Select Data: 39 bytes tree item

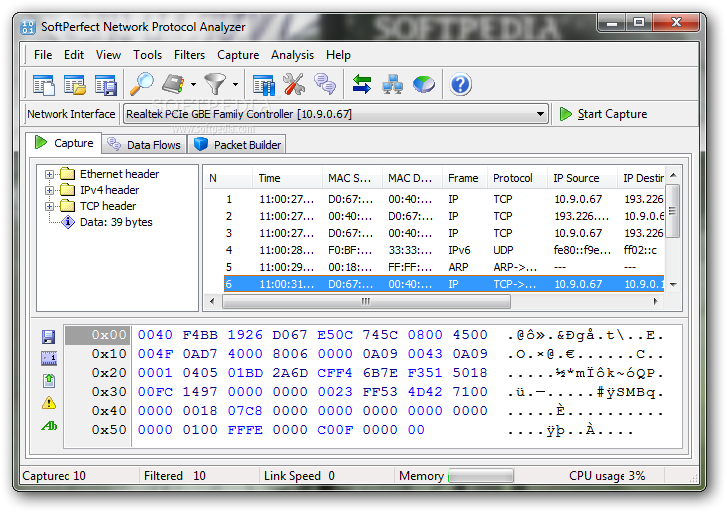click(x=116, y=222)
